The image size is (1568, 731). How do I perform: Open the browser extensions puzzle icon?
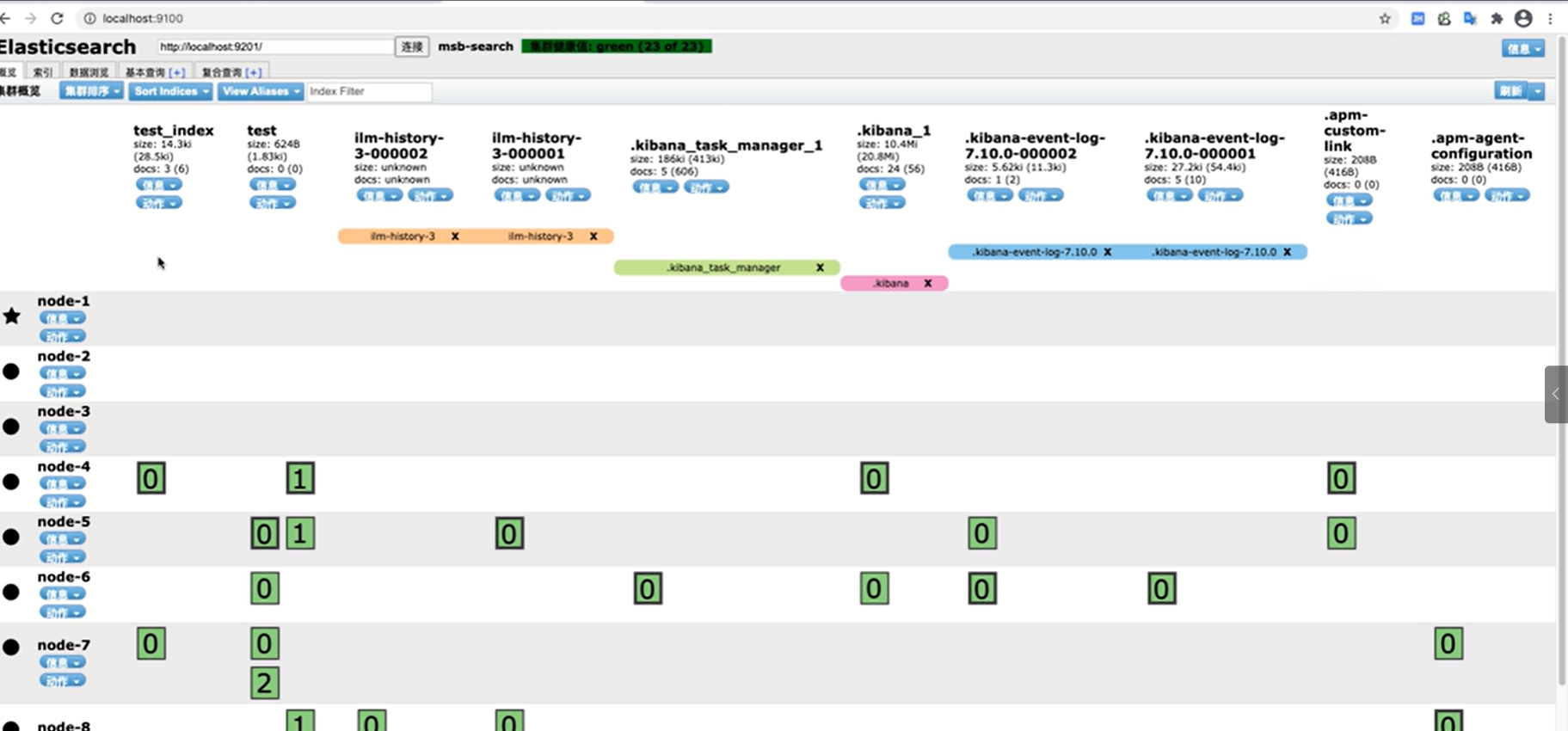click(x=1497, y=18)
